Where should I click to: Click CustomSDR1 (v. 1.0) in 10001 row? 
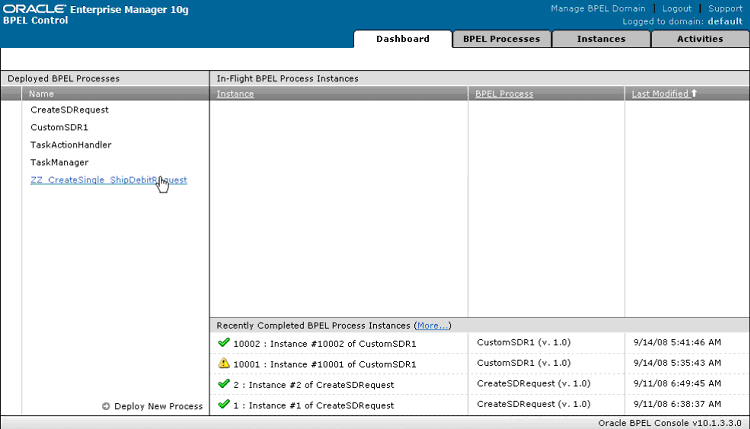(524, 363)
